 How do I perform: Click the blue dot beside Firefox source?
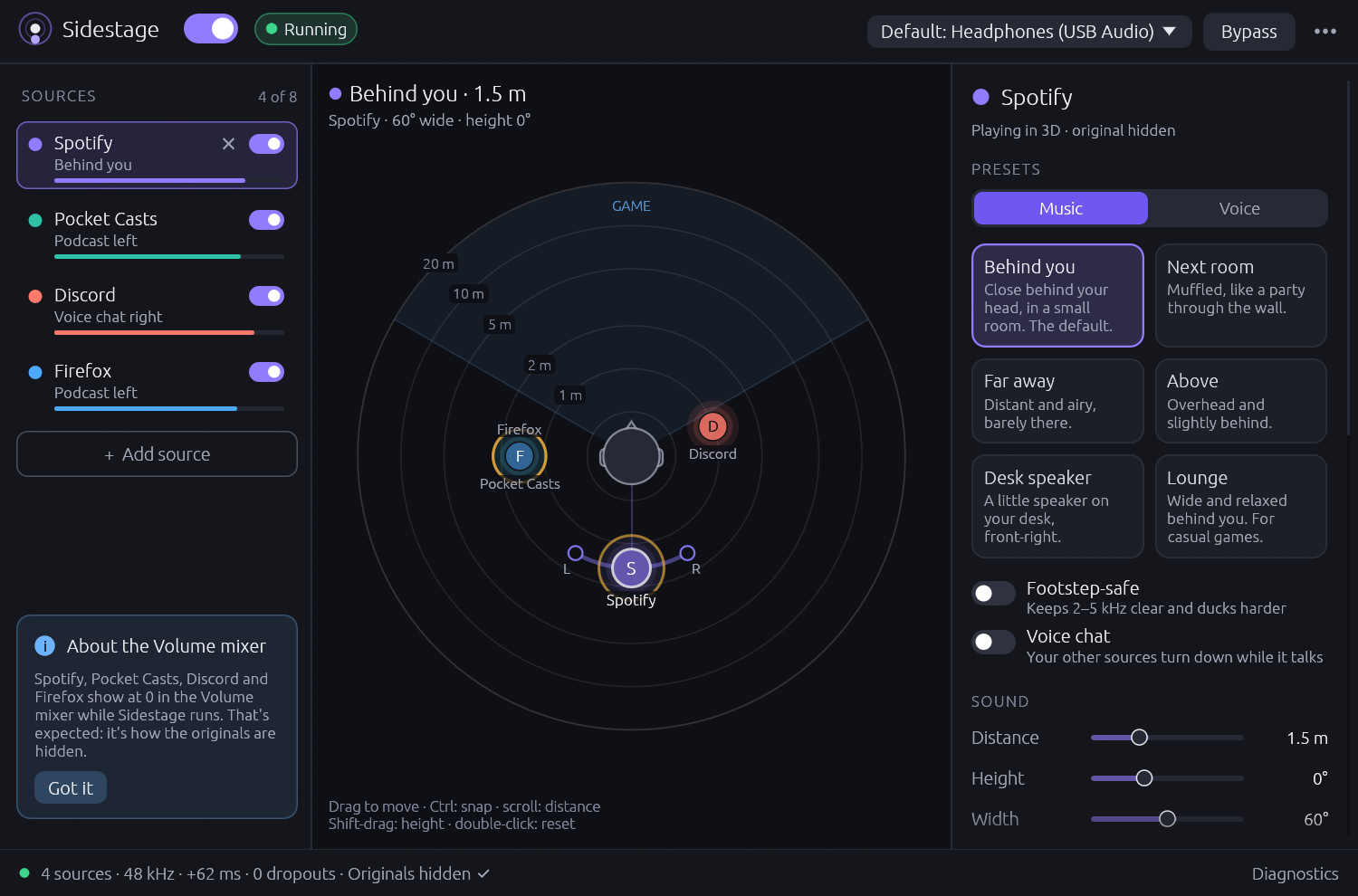[x=35, y=372]
